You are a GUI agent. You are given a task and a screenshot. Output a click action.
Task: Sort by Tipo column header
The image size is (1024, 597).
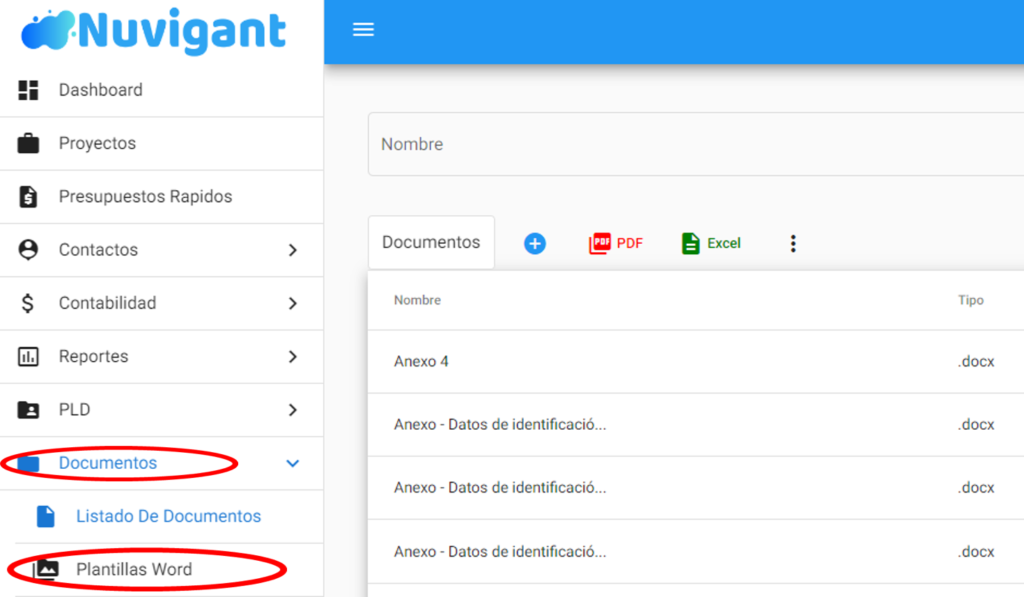(970, 300)
